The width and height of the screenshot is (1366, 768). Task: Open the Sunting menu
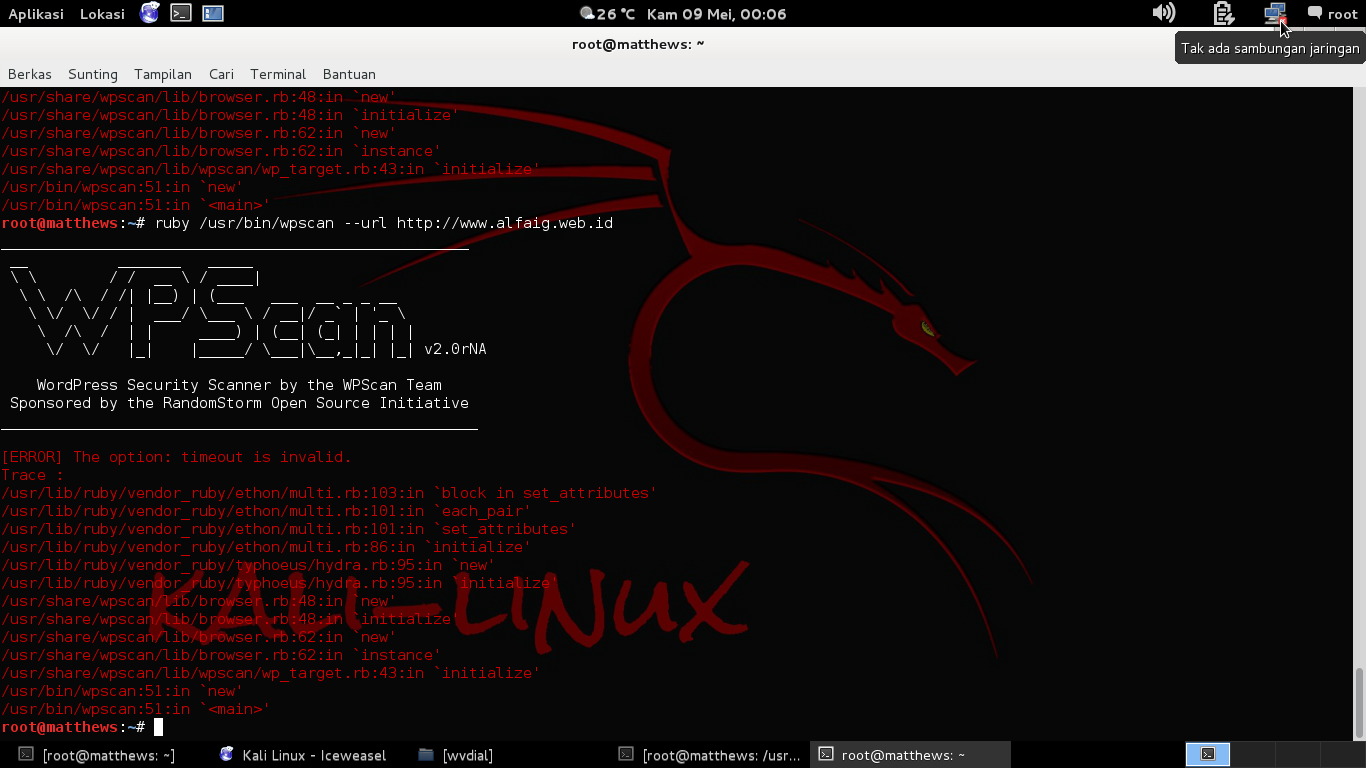(x=93, y=74)
